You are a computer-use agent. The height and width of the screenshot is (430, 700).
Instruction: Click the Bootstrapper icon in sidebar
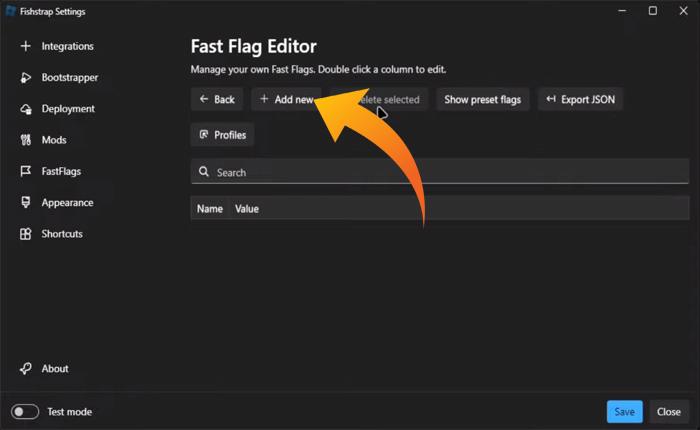25,78
